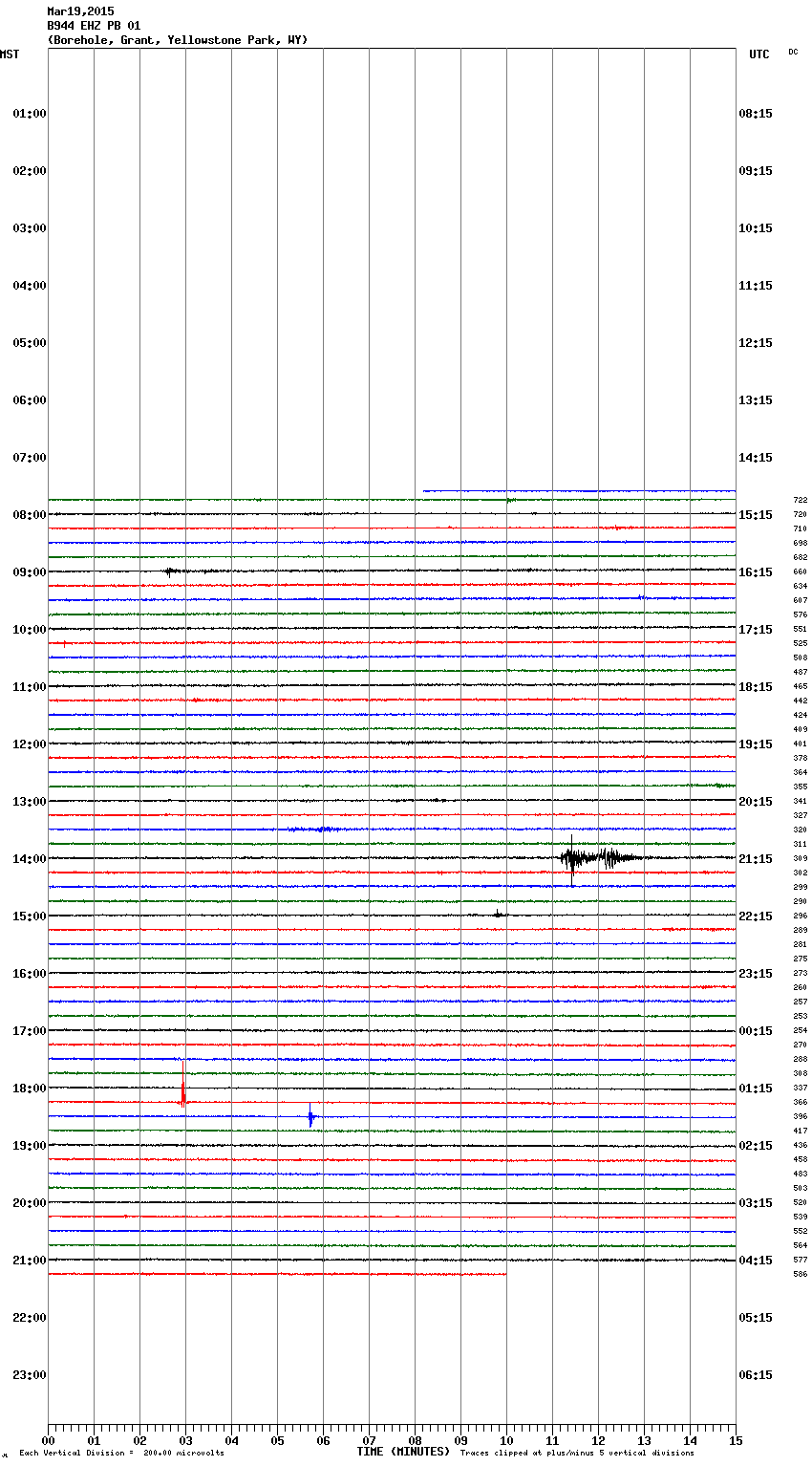Click the 08:15 UTC time label
Viewport: 812px width, 1466px height.
756,114
